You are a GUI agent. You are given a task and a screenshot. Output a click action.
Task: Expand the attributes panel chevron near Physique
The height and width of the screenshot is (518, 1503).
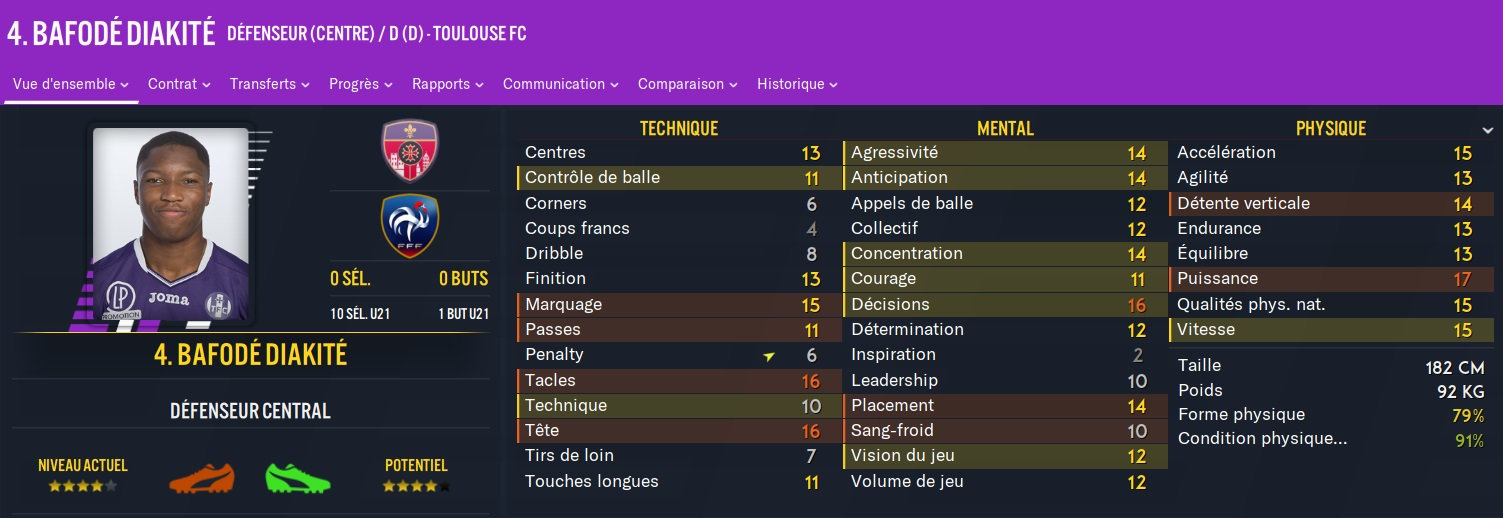(x=1488, y=130)
